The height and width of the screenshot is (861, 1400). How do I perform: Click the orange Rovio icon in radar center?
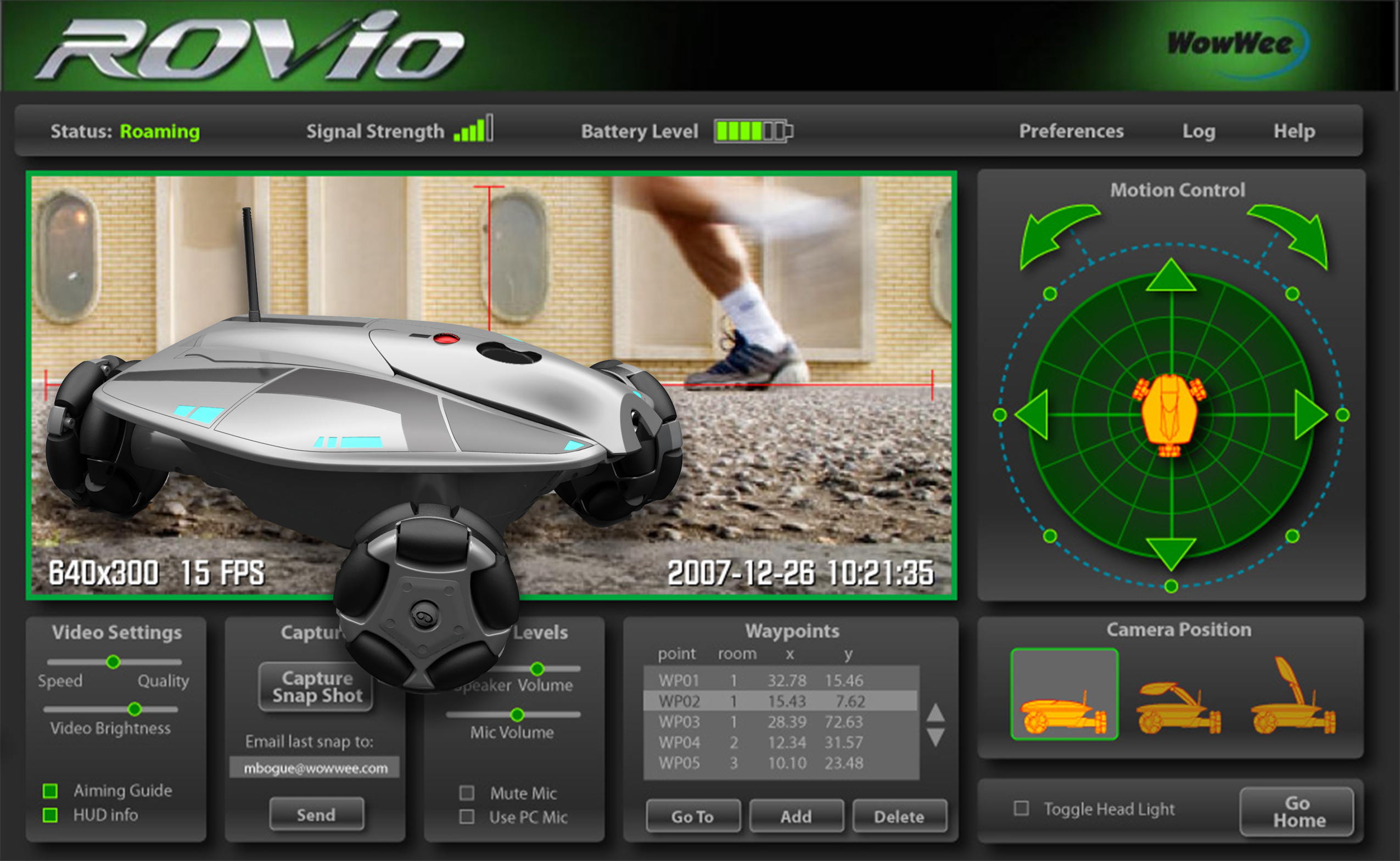click(x=1170, y=415)
